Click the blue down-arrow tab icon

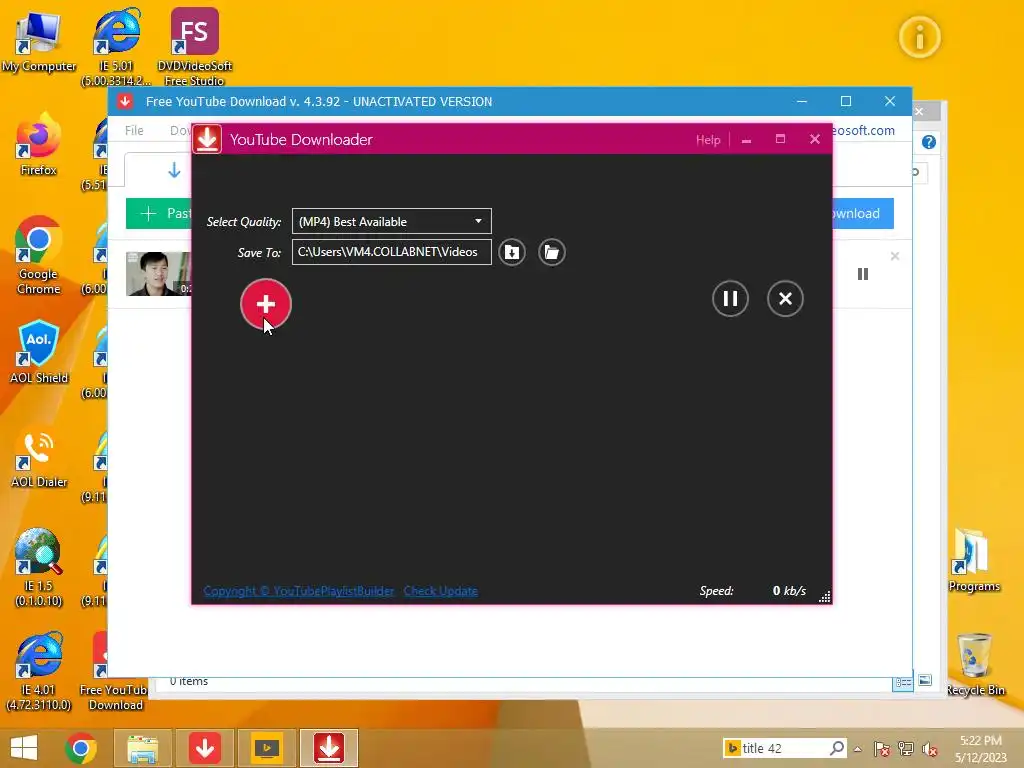tap(174, 170)
